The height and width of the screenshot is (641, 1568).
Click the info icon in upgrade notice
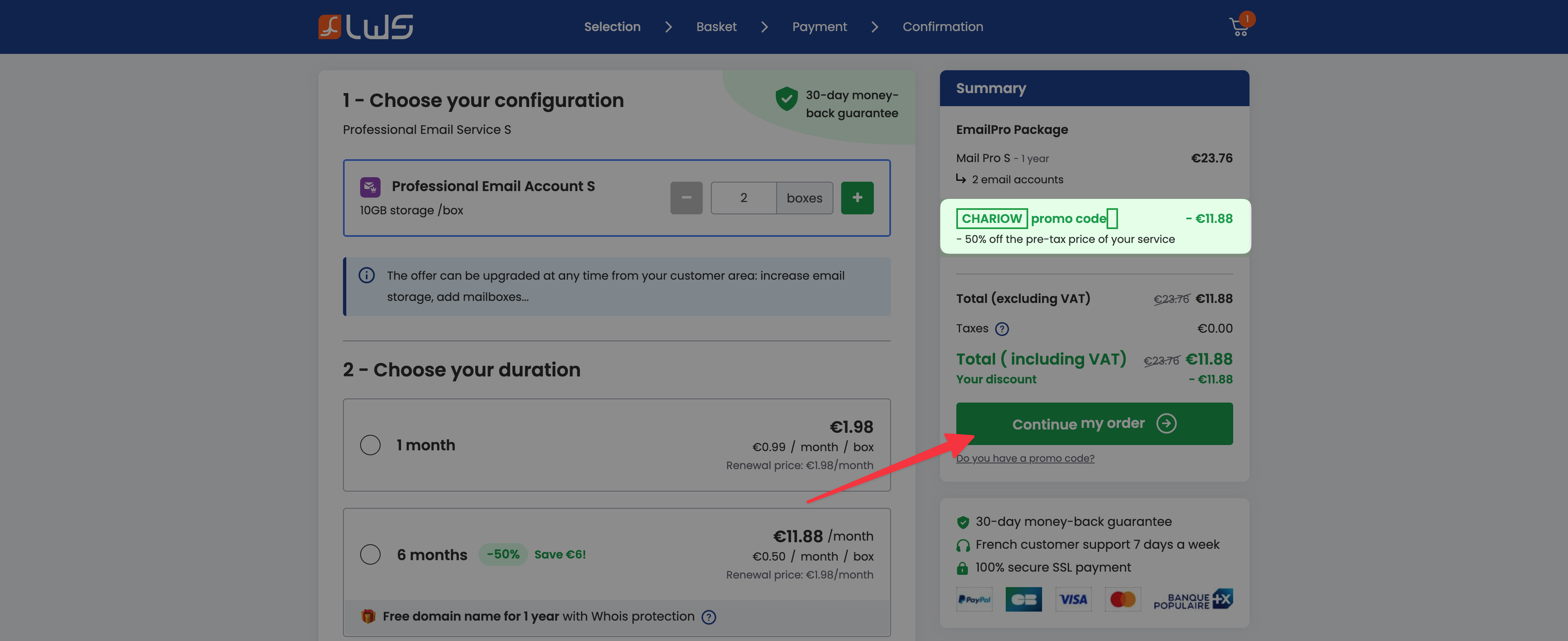pos(366,276)
